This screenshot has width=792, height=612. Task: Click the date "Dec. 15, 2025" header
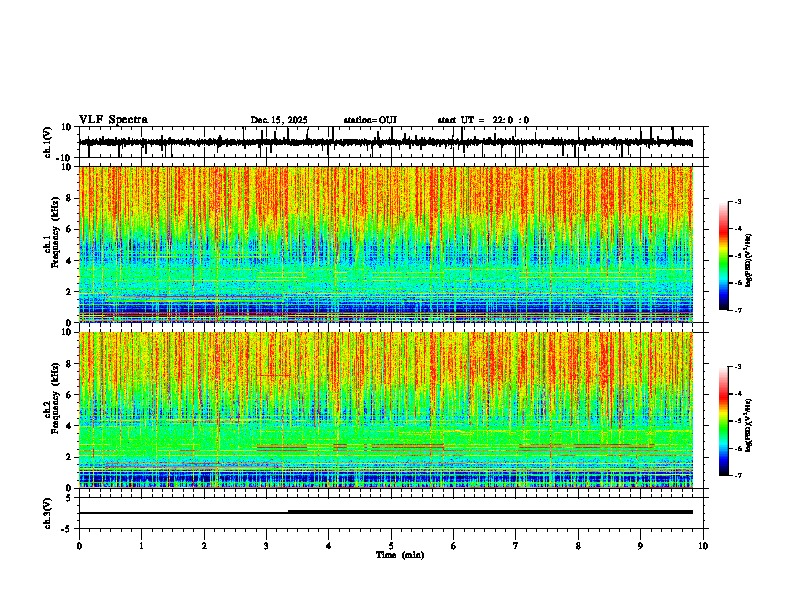[x=279, y=120]
